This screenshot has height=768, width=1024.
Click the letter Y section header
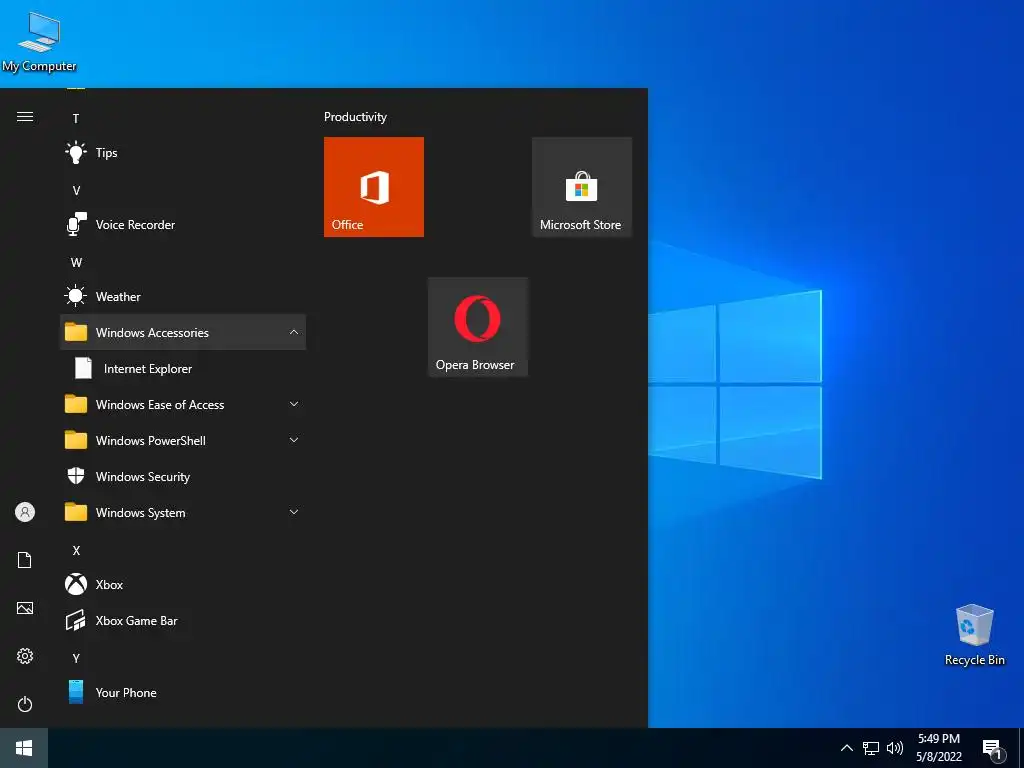pyautogui.click(x=76, y=658)
